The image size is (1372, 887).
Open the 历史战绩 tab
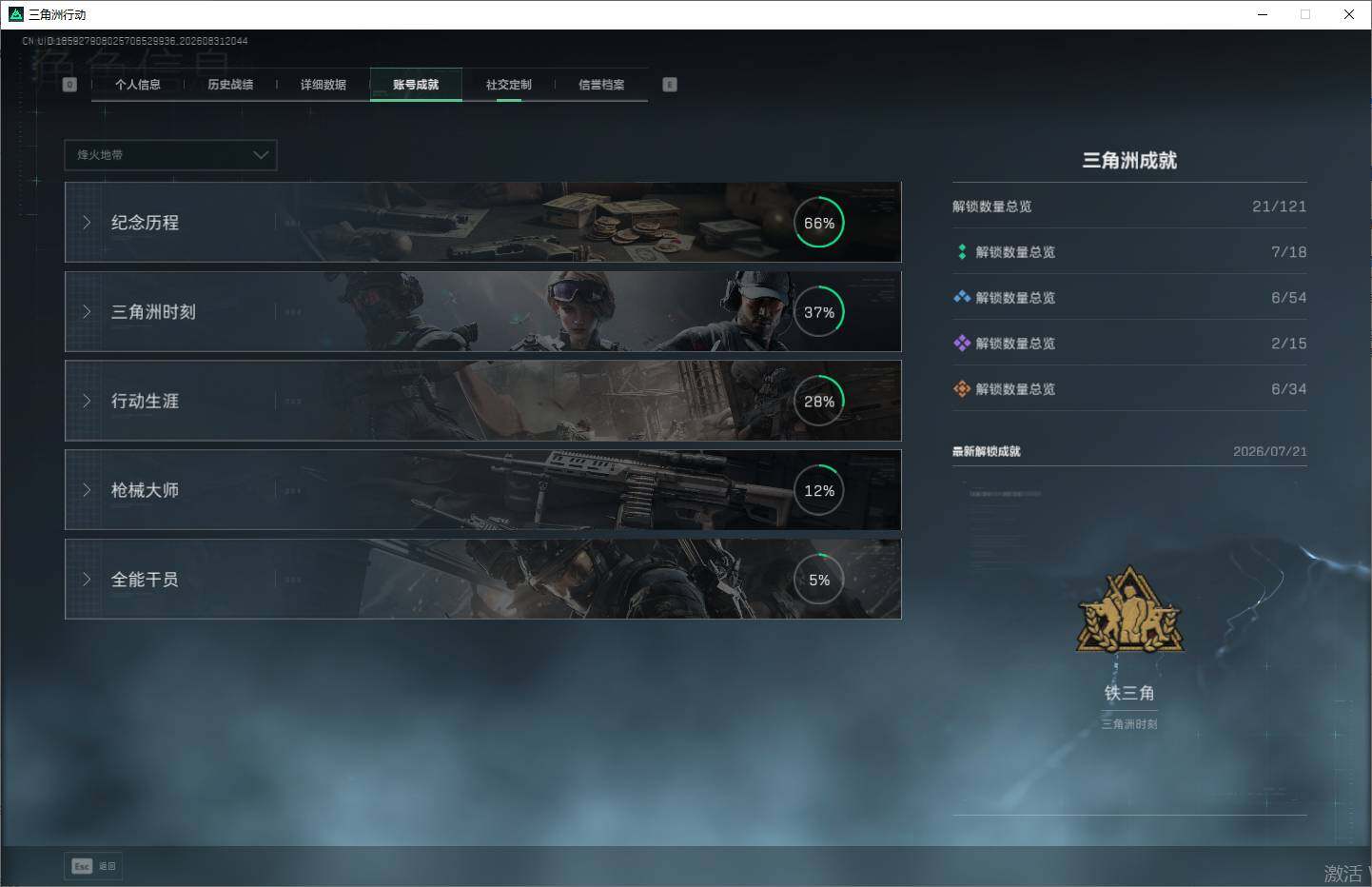pyautogui.click(x=230, y=85)
